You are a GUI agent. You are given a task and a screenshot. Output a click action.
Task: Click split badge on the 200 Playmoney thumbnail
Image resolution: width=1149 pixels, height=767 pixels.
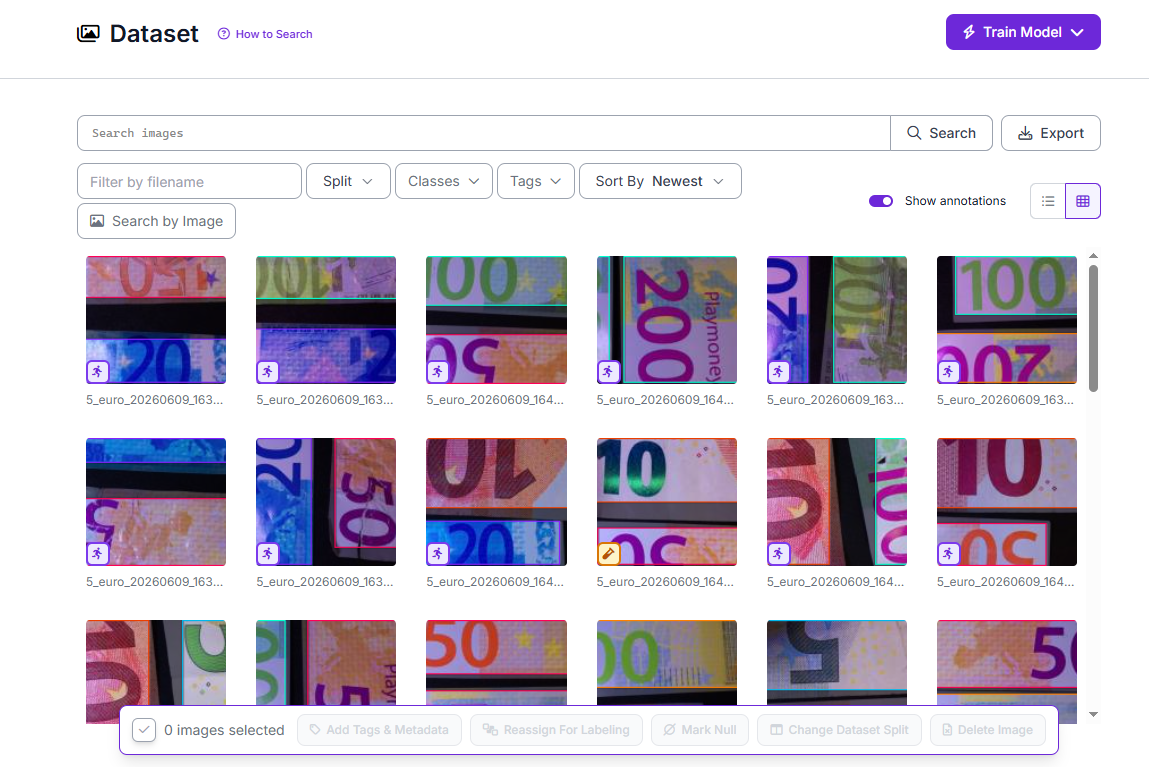pyautogui.click(x=607, y=371)
